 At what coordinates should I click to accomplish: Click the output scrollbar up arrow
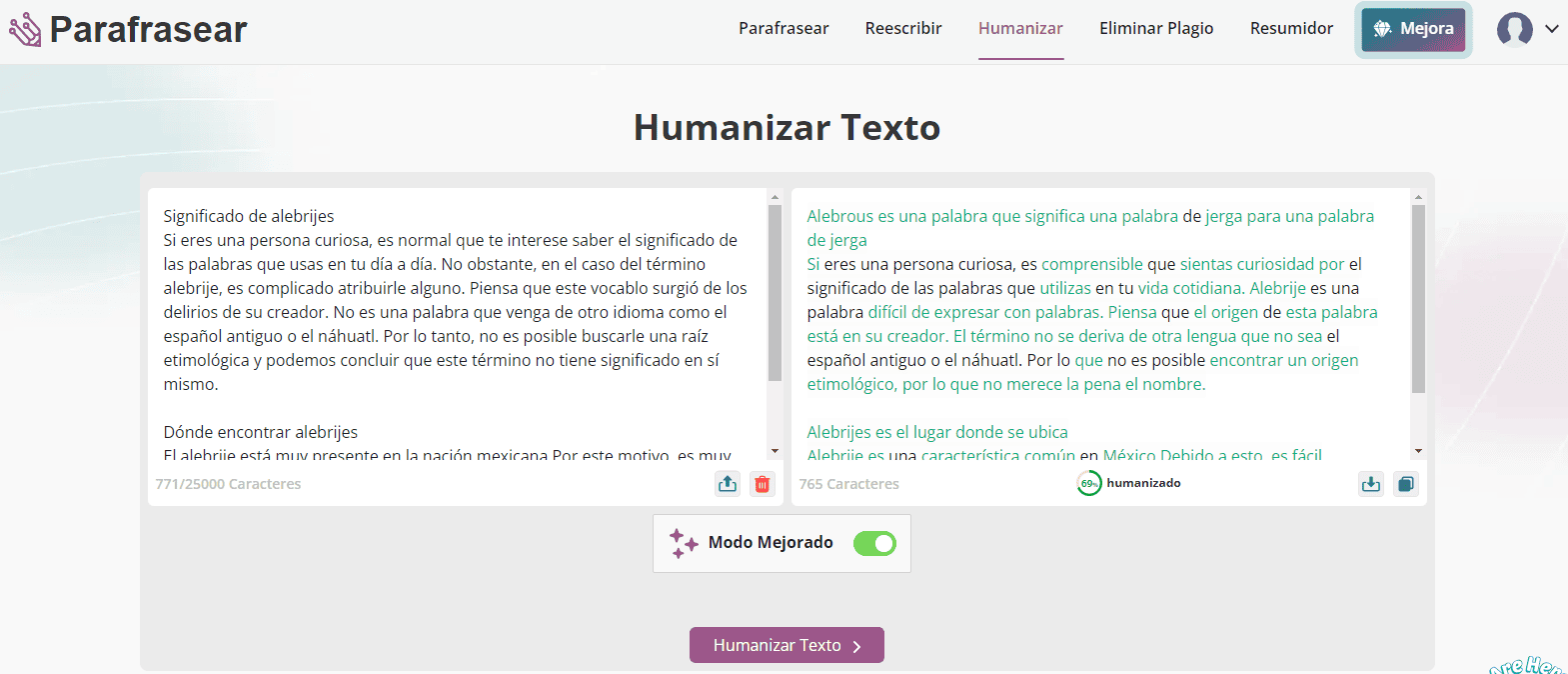tap(1418, 197)
